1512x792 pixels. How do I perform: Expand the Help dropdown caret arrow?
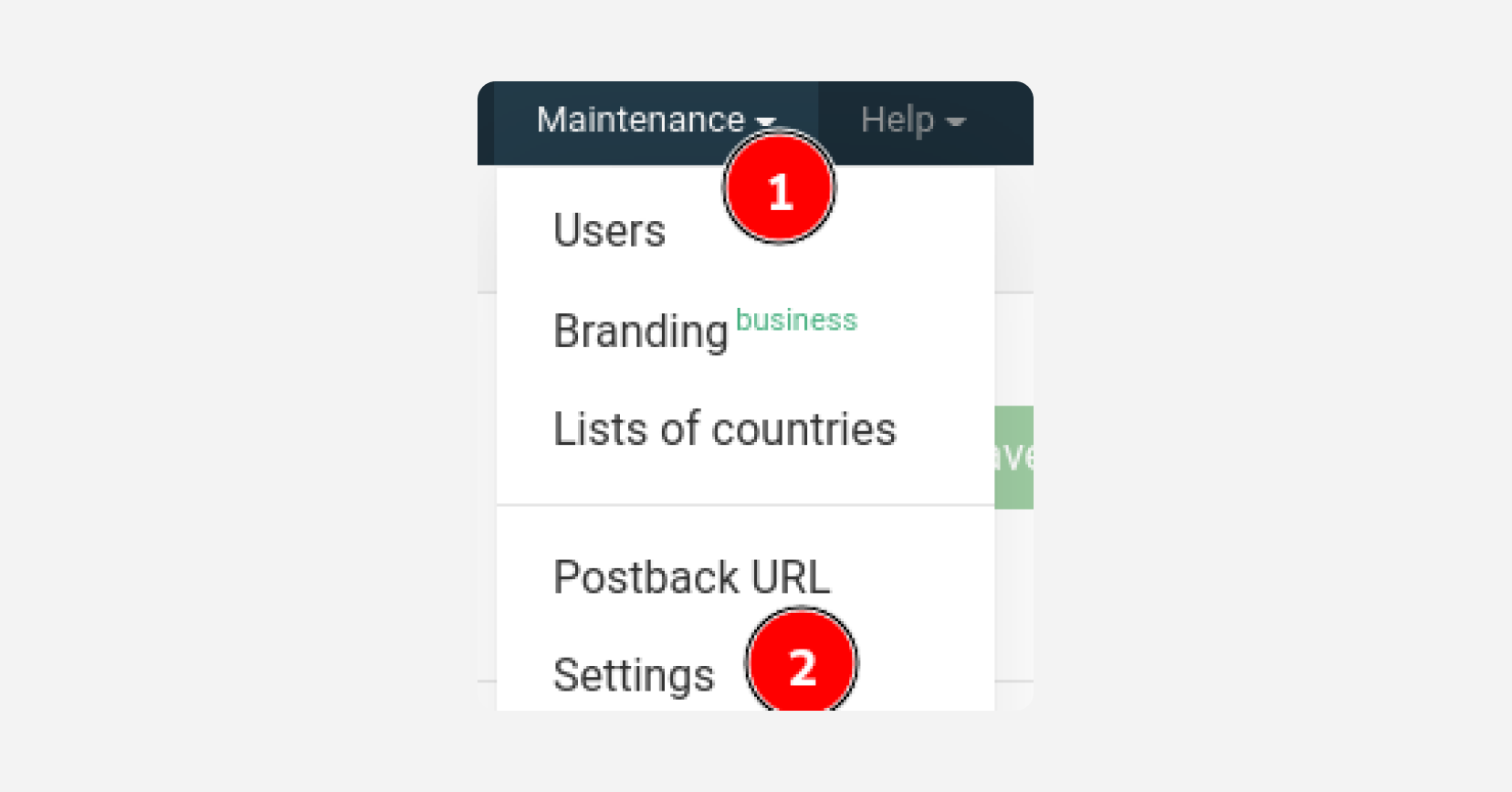(956, 121)
